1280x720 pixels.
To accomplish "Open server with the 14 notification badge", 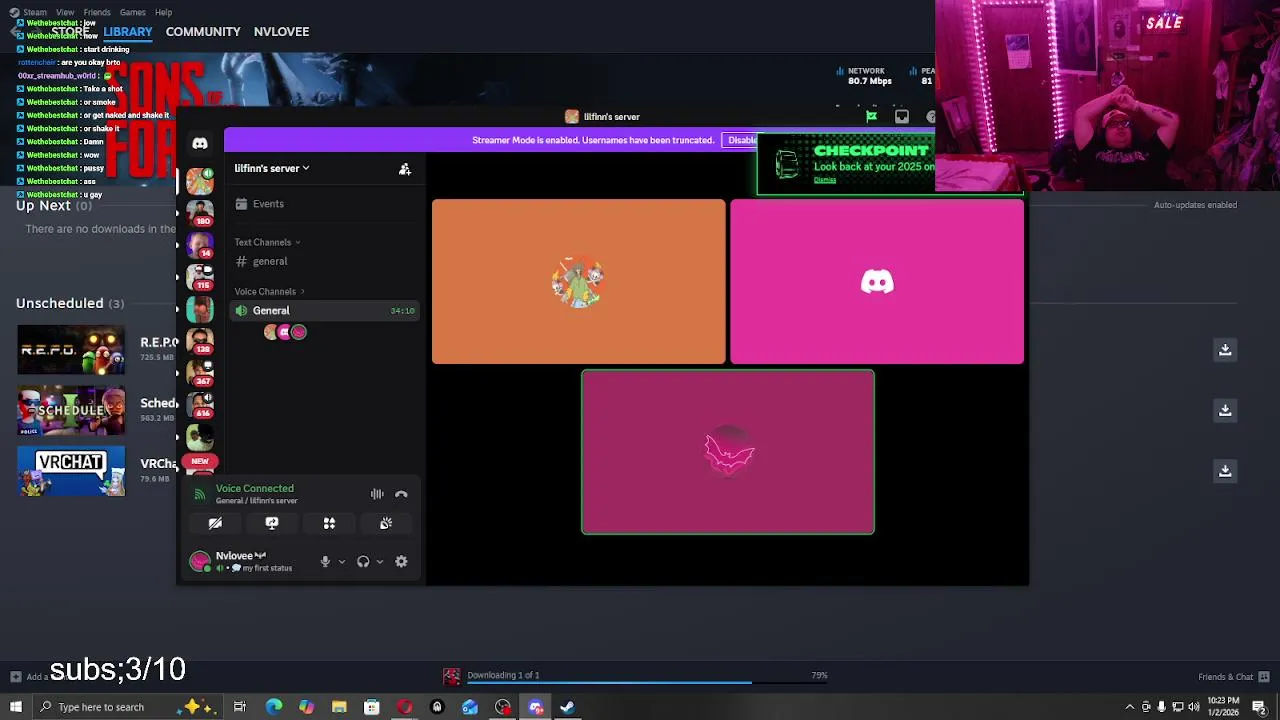I will pyautogui.click(x=200, y=245).
